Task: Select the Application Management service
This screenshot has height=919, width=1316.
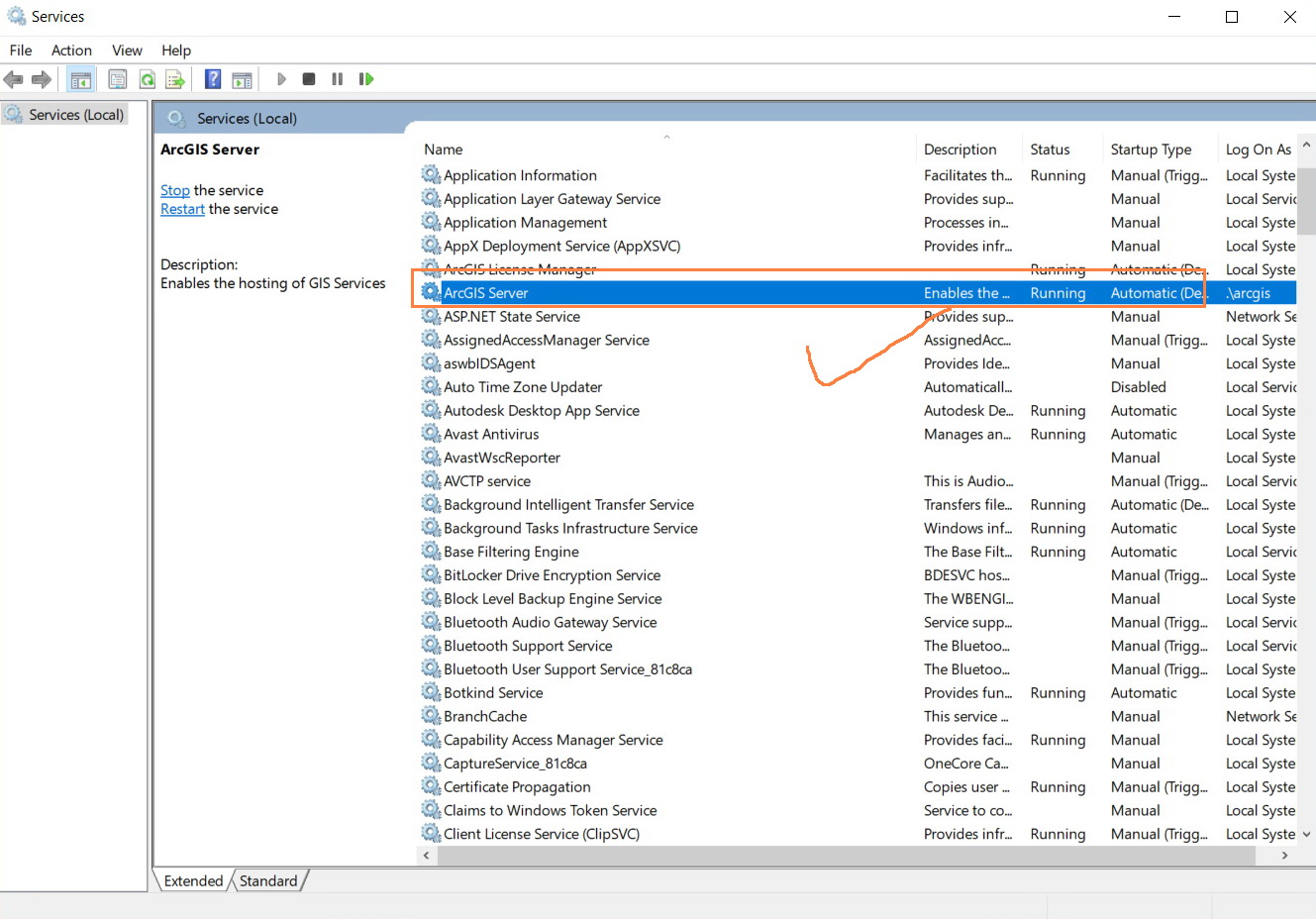Action: [526, 223]
